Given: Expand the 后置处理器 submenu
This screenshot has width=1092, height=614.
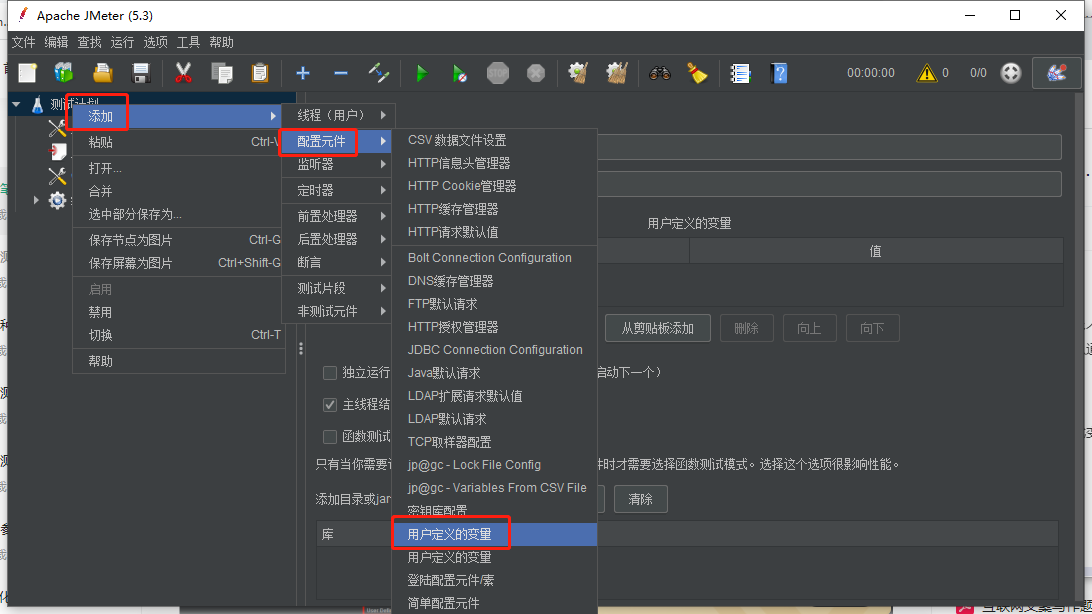Looking at the screenshot, I should (338, 239).
